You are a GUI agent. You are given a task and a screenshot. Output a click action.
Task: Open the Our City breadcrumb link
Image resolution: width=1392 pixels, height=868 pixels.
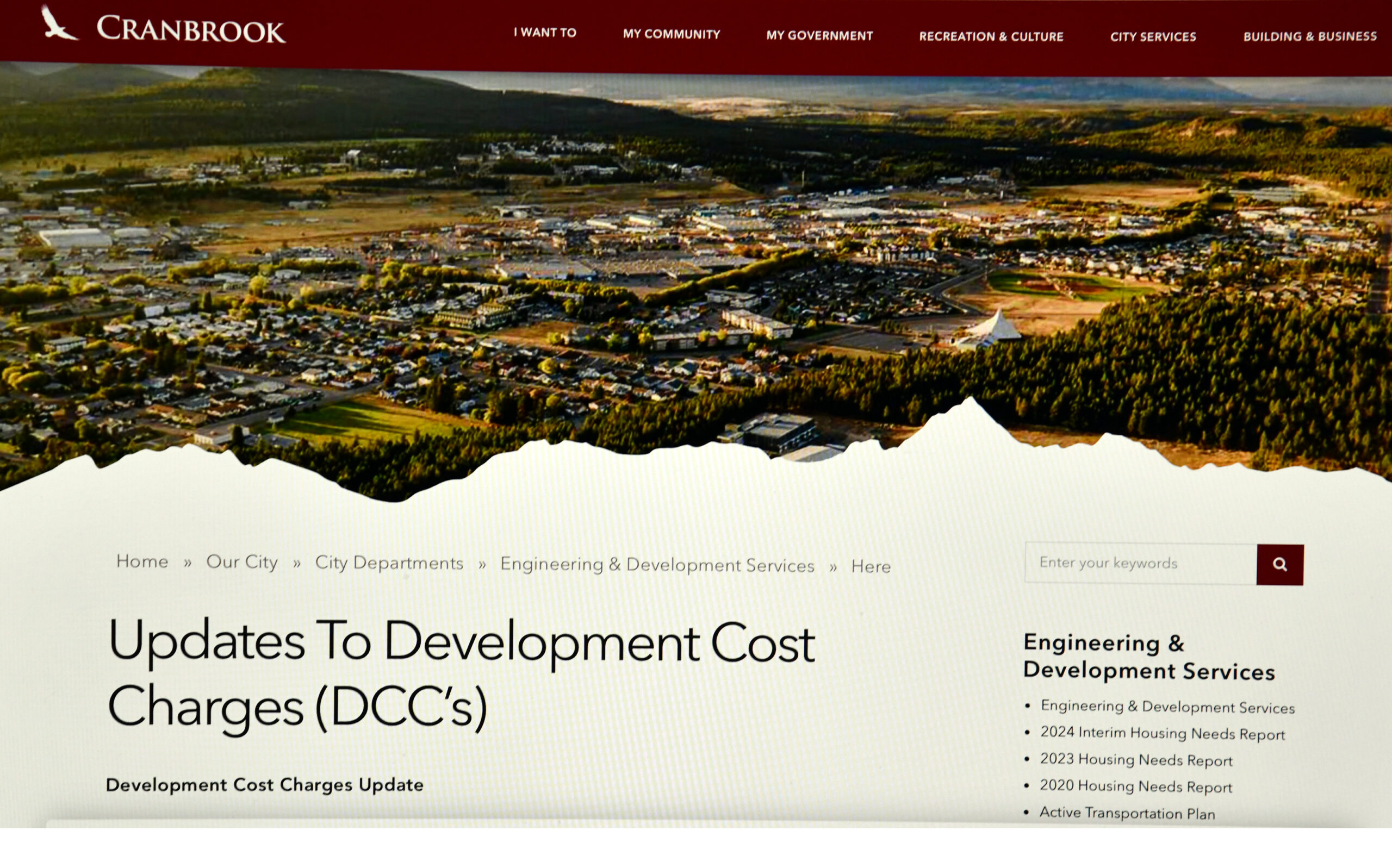242,561
